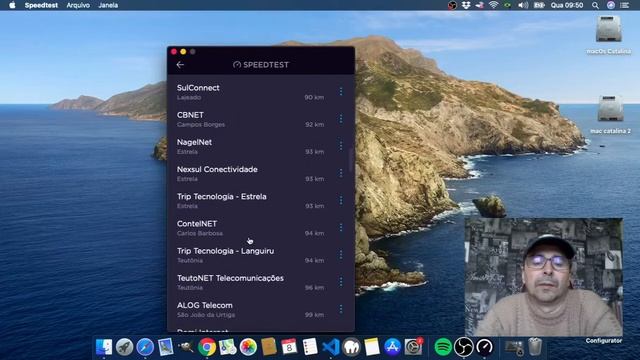
Task: Open options dots for Nexsul Conectividade
Action: pyautogui.click(x=341, y=173)
